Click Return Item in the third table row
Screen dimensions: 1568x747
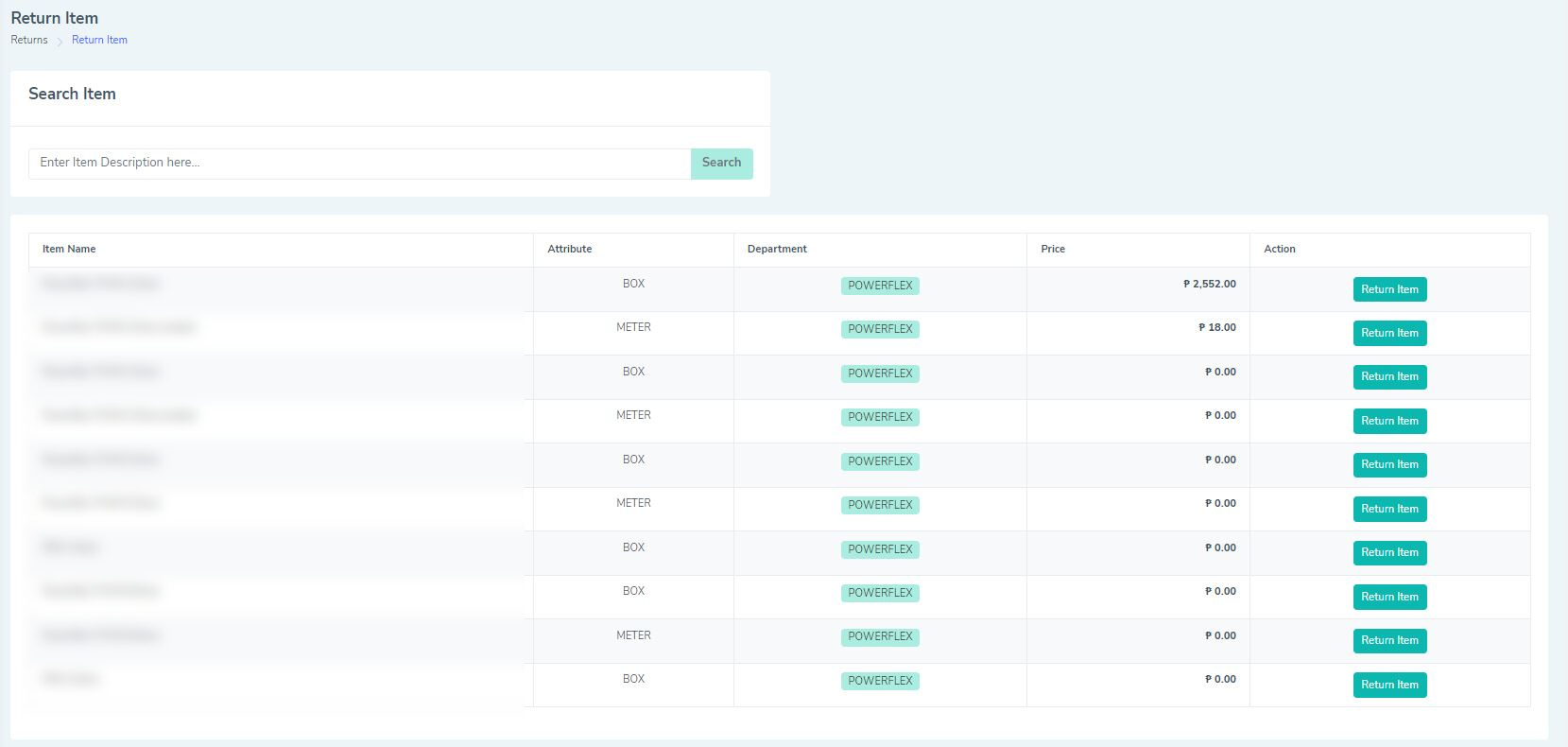pyautogui.click(x=1389, y=376)
